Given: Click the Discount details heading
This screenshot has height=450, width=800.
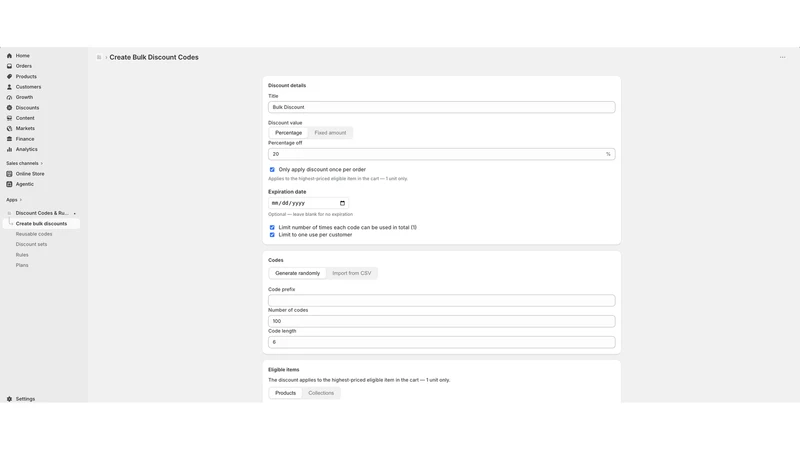Looking at the screenshot, I should tap(287, 86).
